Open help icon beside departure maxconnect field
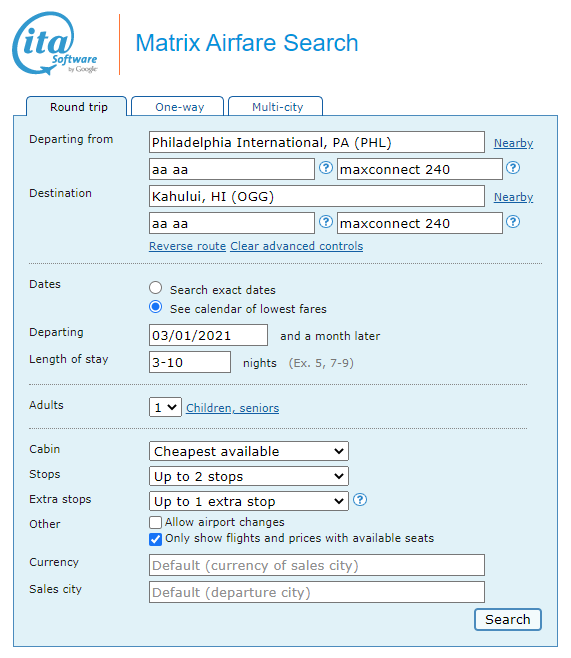This screenshot has width=571, height=658. [x=513, y=168]
